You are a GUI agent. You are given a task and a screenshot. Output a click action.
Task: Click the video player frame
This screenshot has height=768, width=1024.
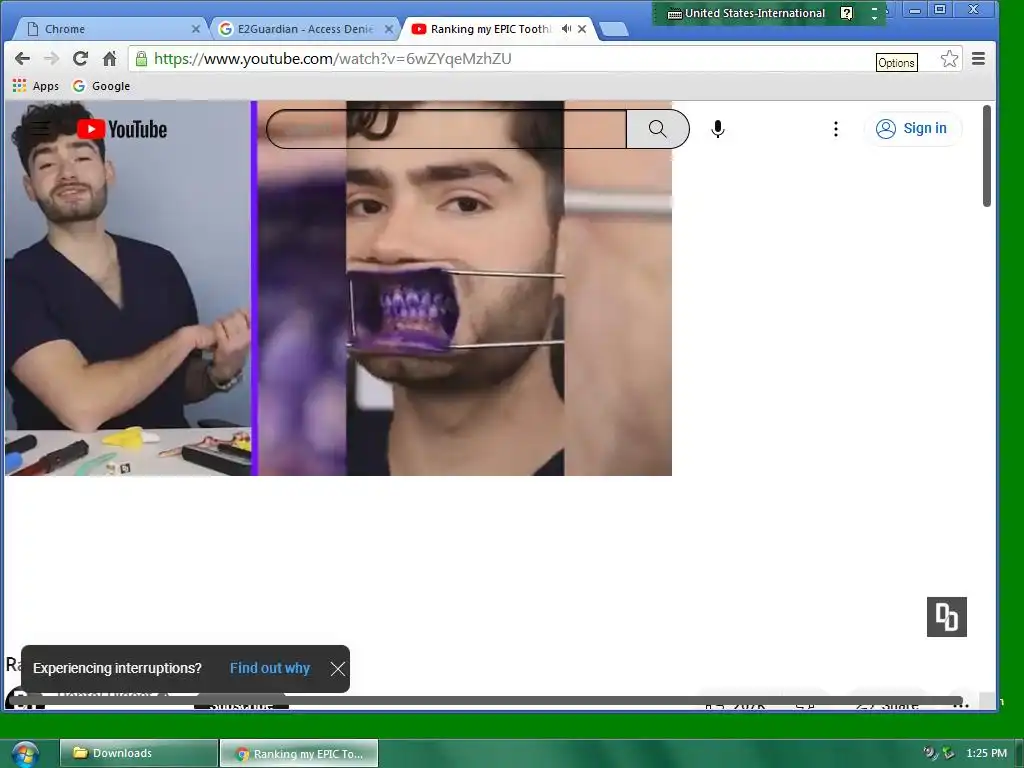tap(338, 288)
